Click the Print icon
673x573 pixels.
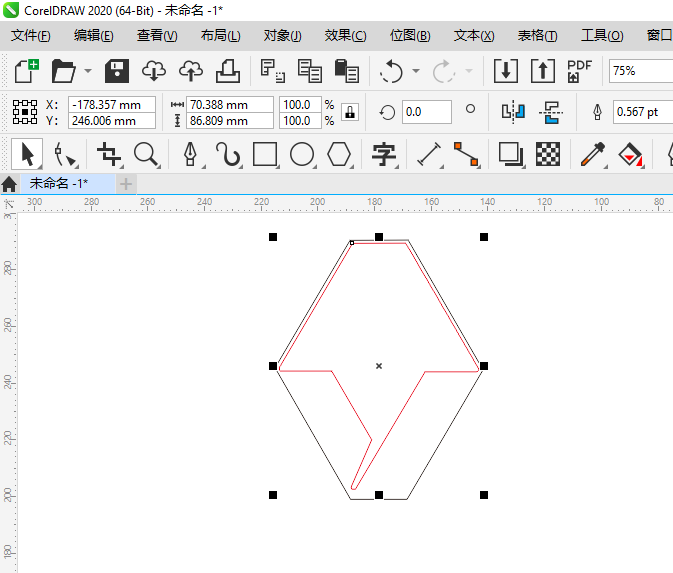(227, 71)
